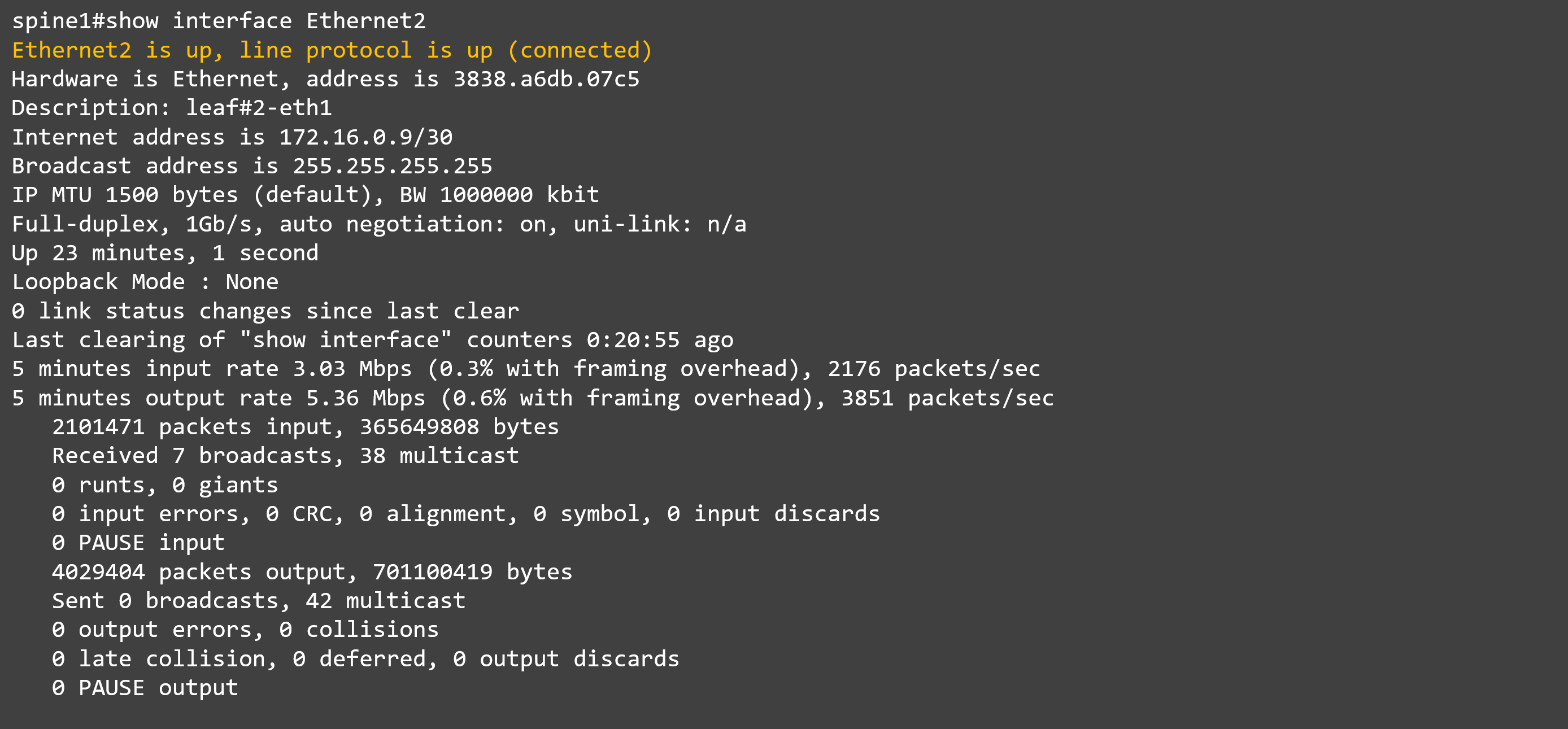Click the IP address 172.16.0.9/30
The width and height of the screenshot is (1568, 729).
click(x=365, y=138)
